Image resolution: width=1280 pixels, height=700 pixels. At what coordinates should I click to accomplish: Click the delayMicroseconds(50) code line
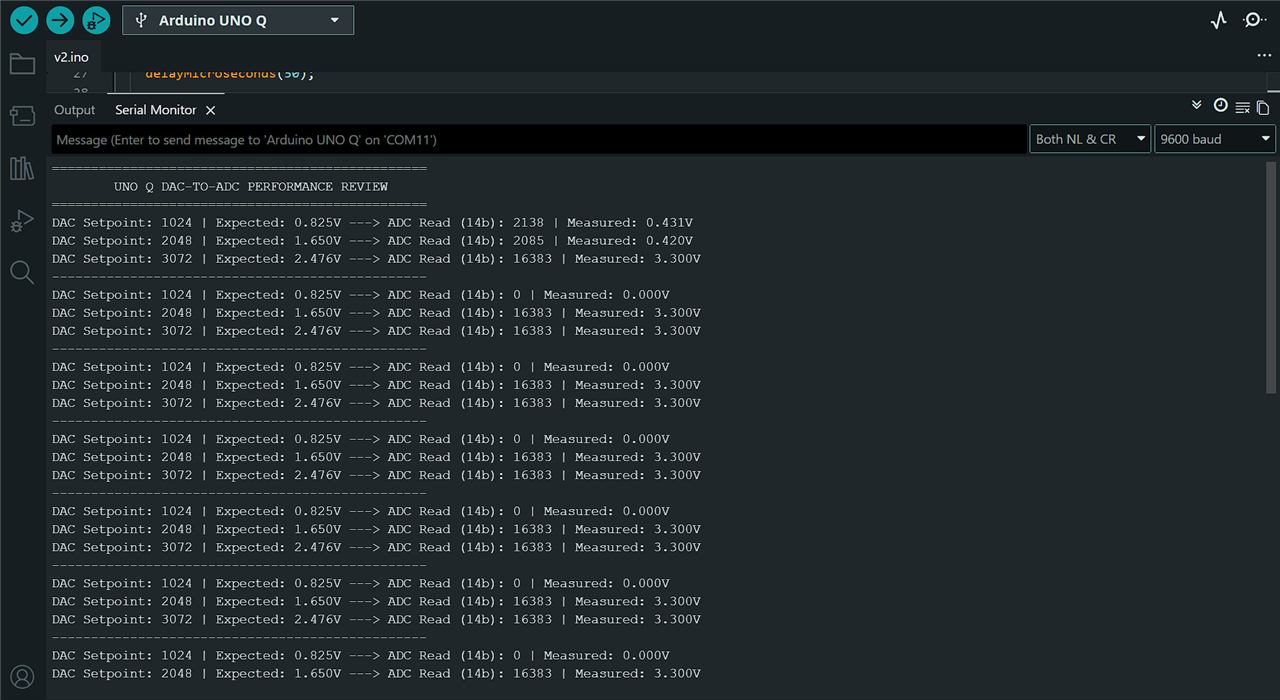coord(230,75)
